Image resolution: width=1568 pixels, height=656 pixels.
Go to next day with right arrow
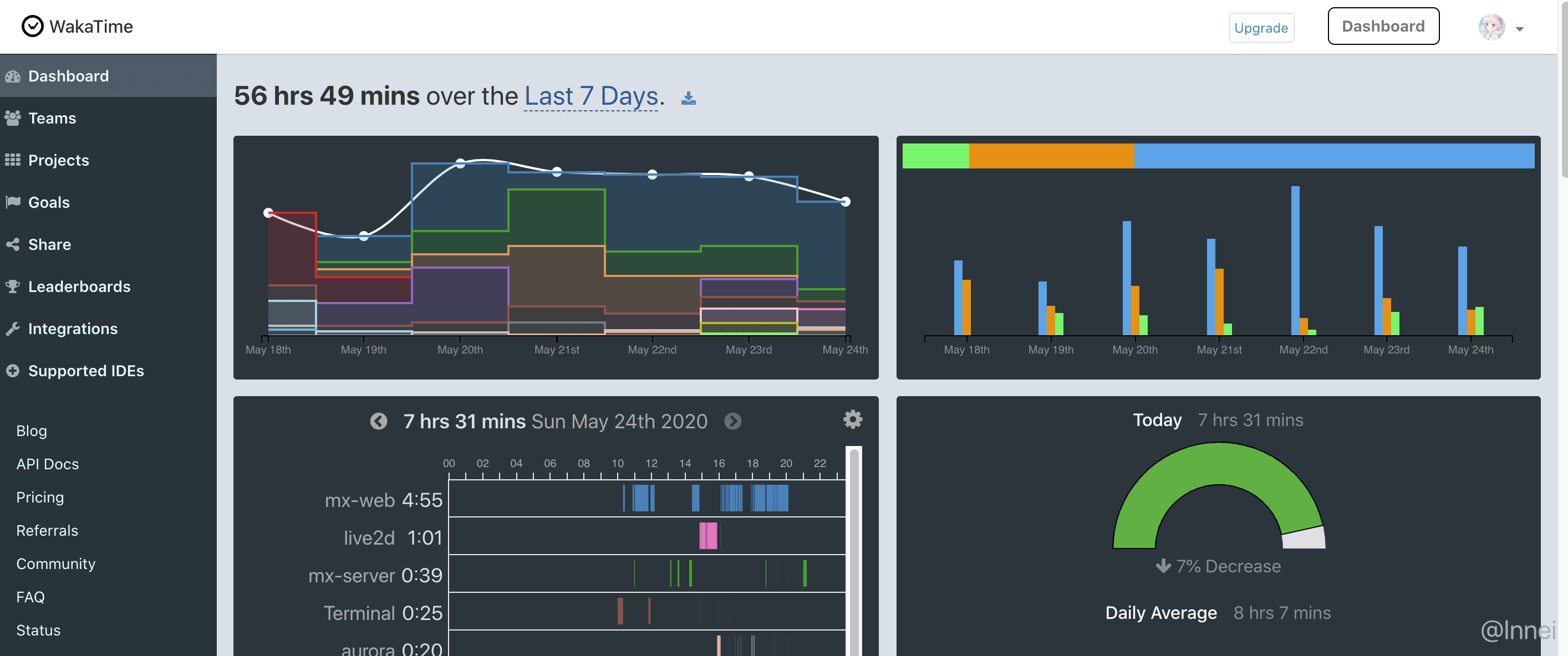click(733, 421)
